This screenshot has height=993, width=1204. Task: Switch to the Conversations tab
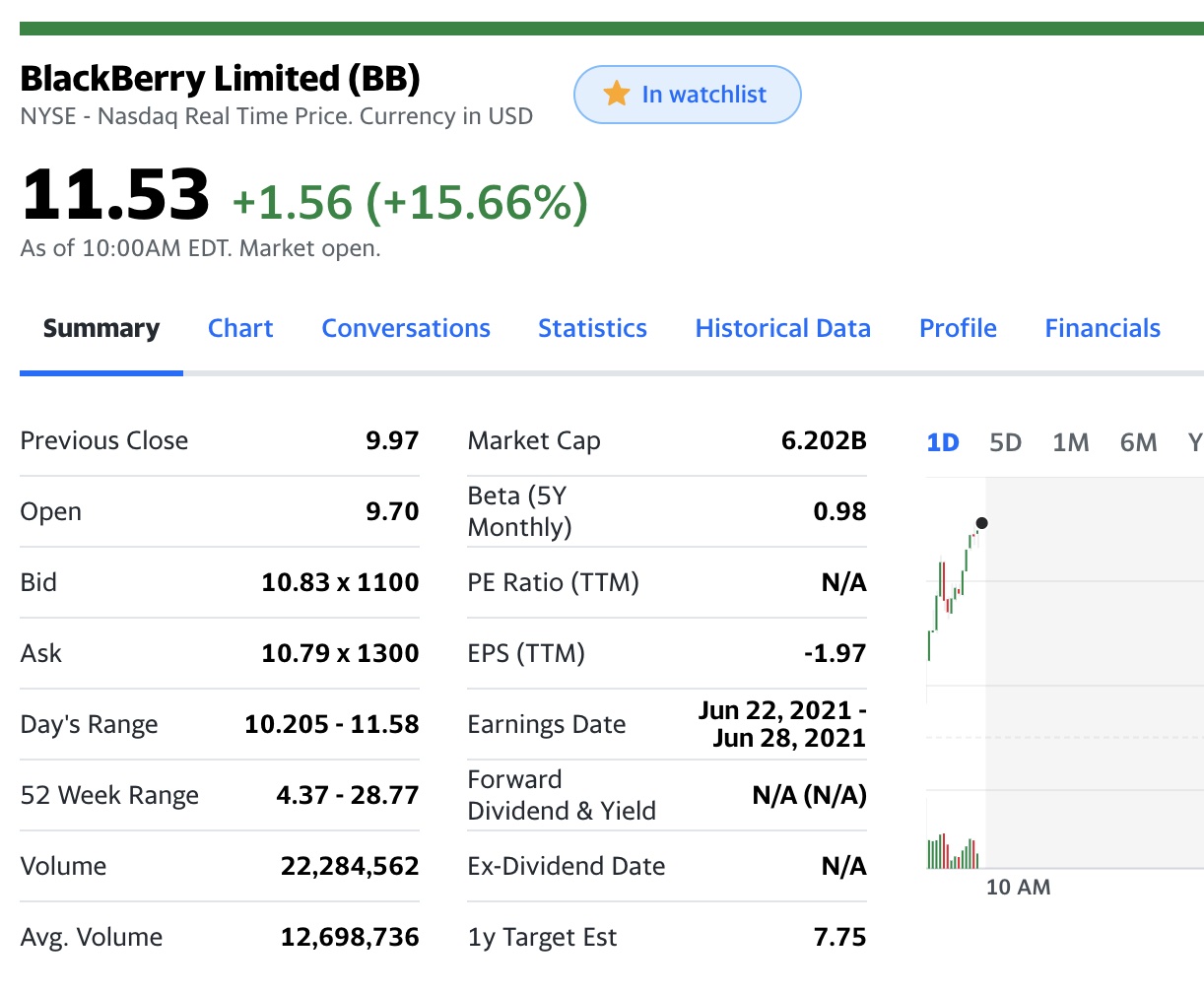point(406,328)
